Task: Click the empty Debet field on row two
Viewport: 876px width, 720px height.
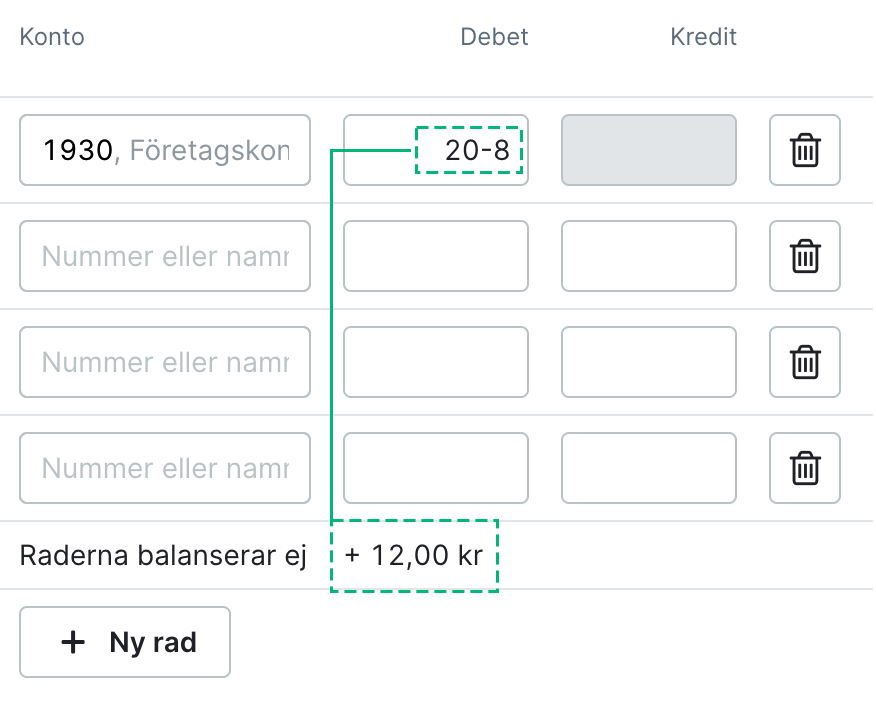Action: click(x=435, y=256)
